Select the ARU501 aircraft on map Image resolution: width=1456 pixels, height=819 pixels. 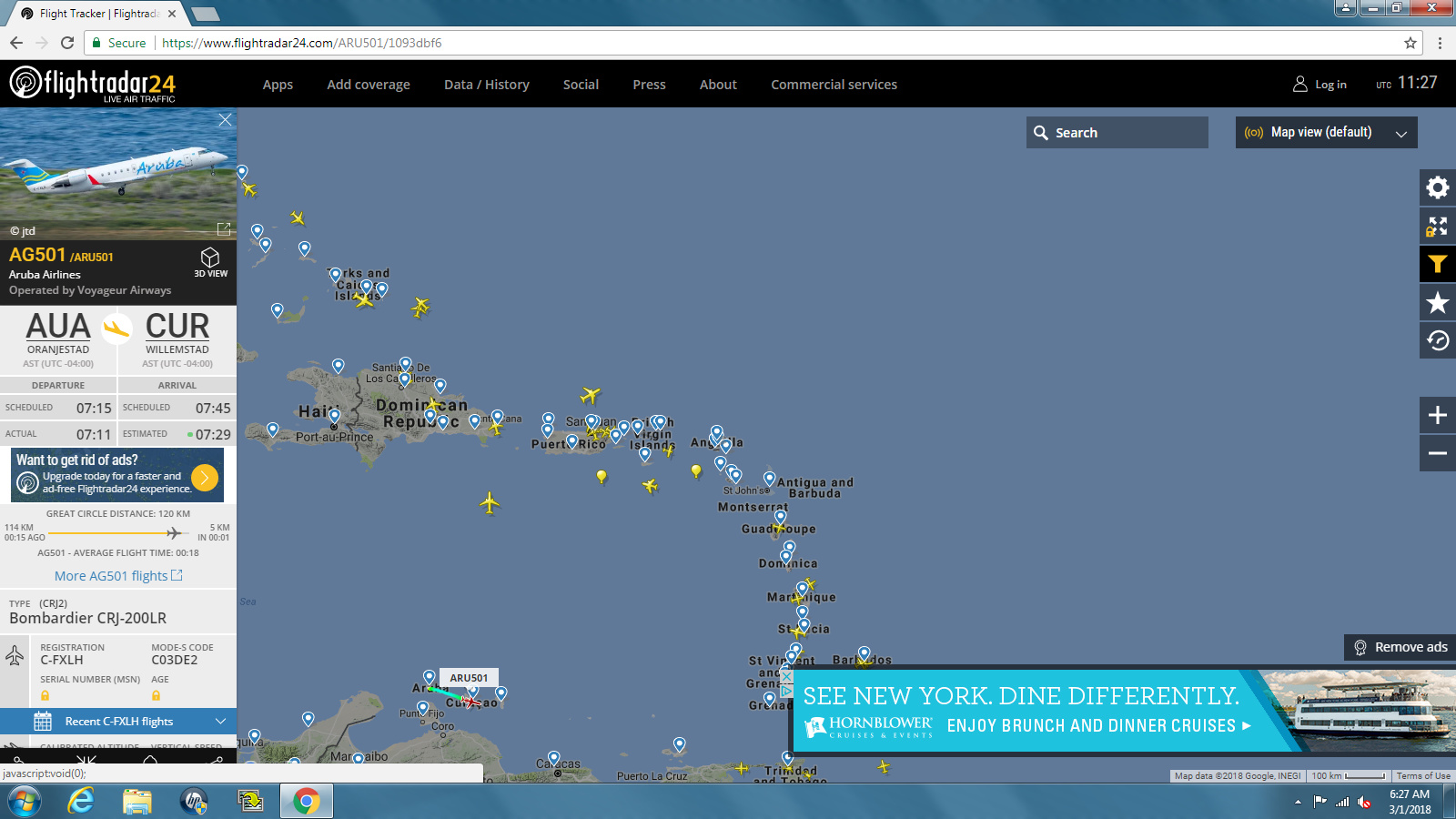coord(470,702)
